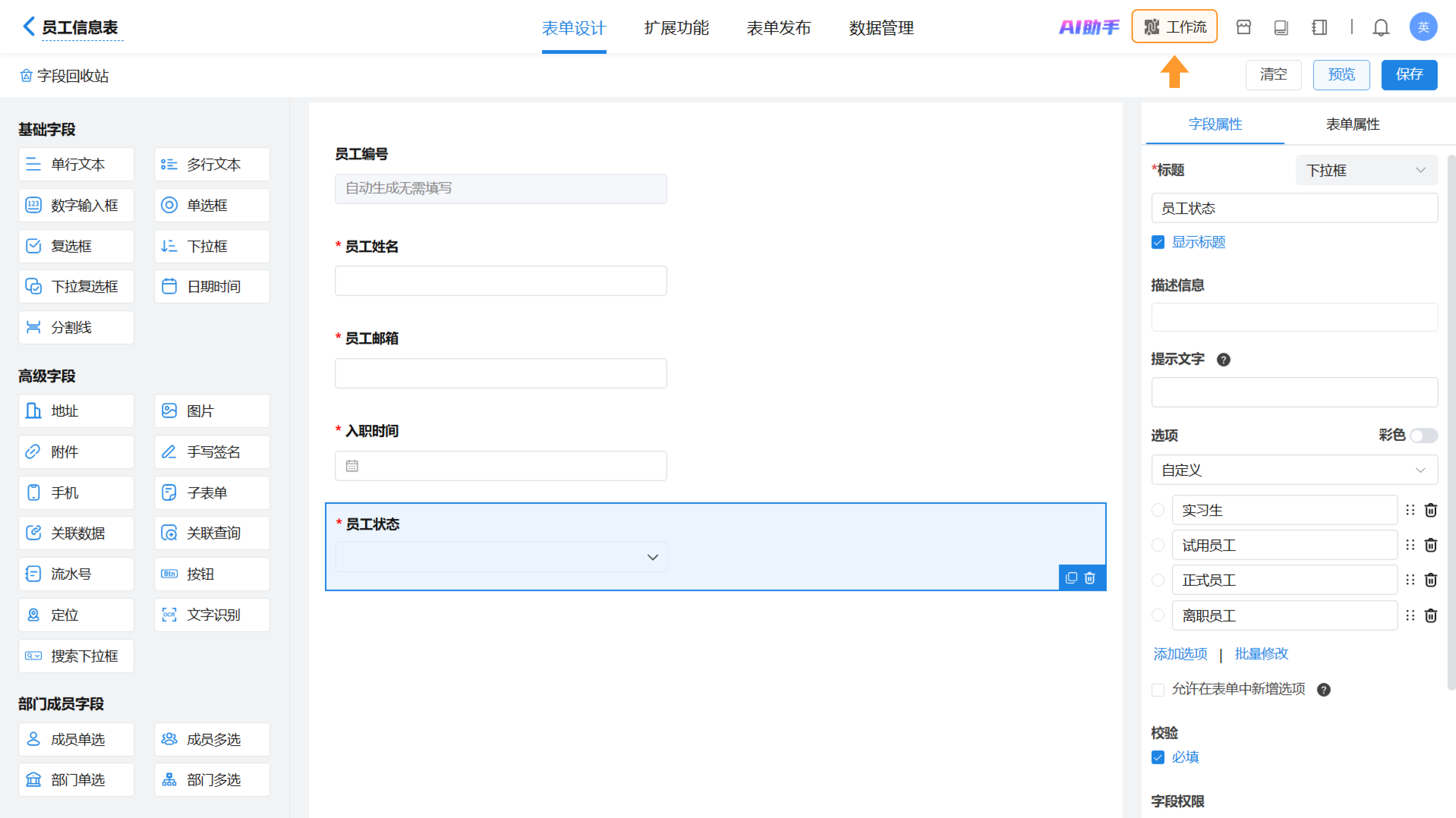The height and width of the screenshot is (818, 1456).
Task: Open the tablet-shaped icon in top bar
Action: [1281, 27]
